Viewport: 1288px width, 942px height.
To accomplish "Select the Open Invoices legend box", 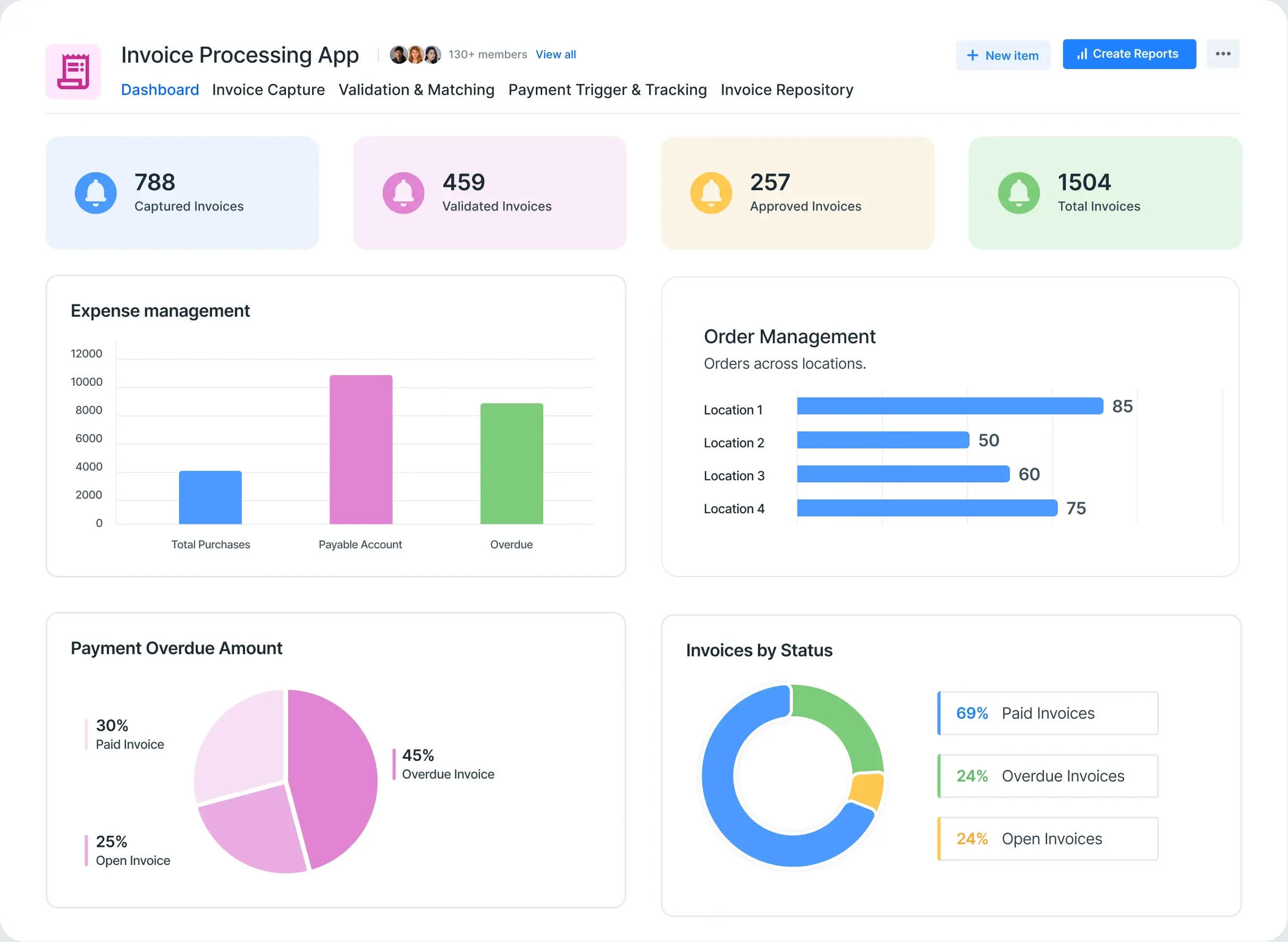I will pyautogui.click(x=1048, y=839).
